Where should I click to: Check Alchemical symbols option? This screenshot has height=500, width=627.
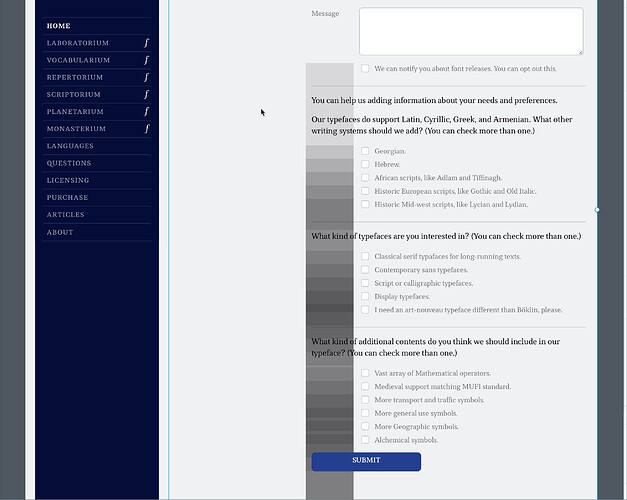tap(366, 440)
